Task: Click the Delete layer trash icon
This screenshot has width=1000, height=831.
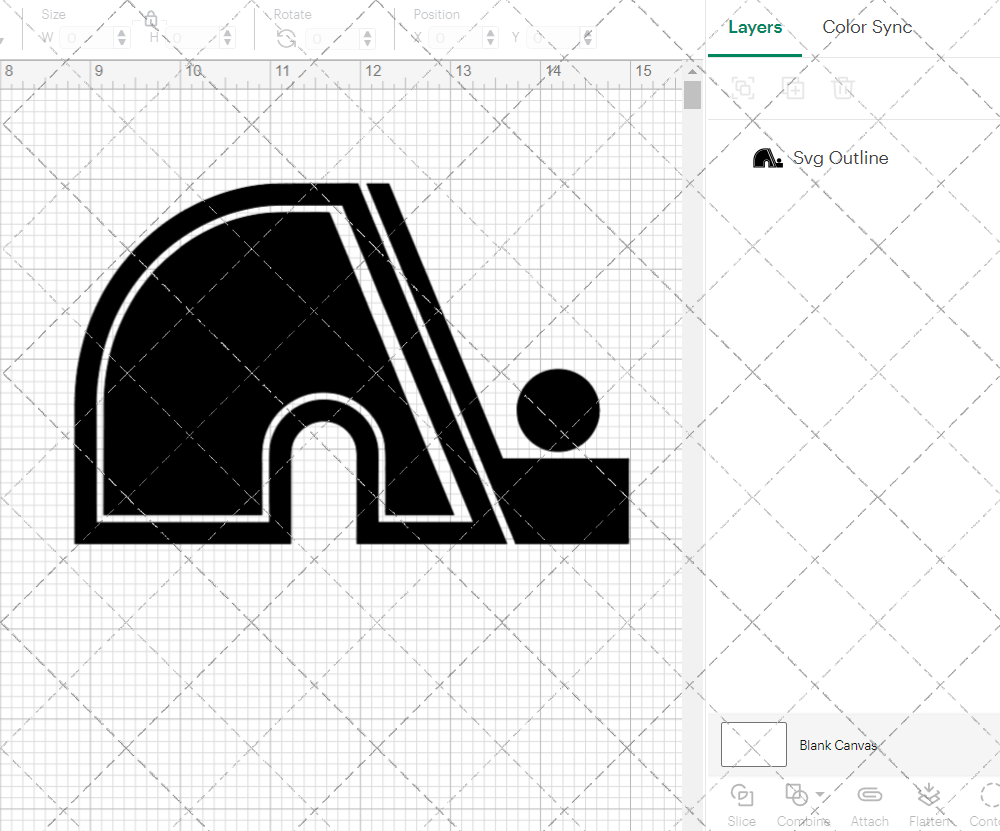Action: coord(843,87)
